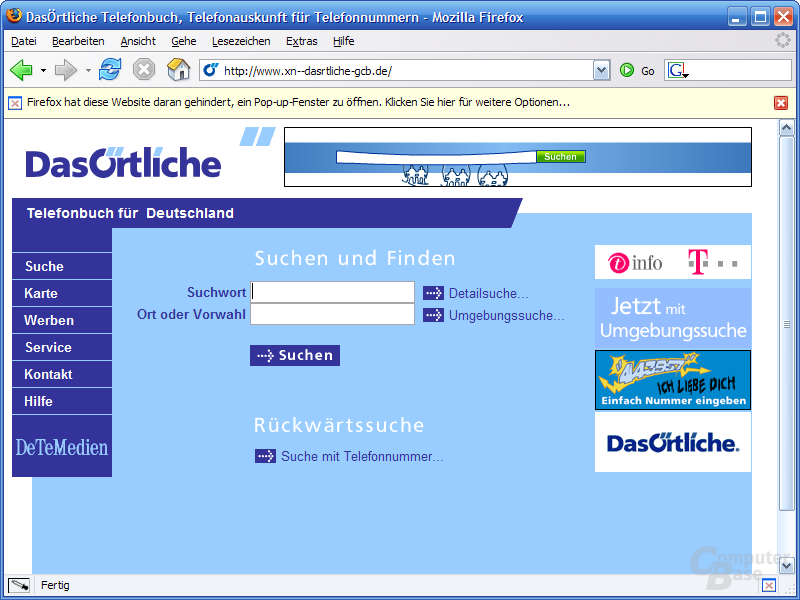Click the Jetzt mit Umgebungssuche banner
This screenshot has width=800, height=600.
(x=672, y=318)
